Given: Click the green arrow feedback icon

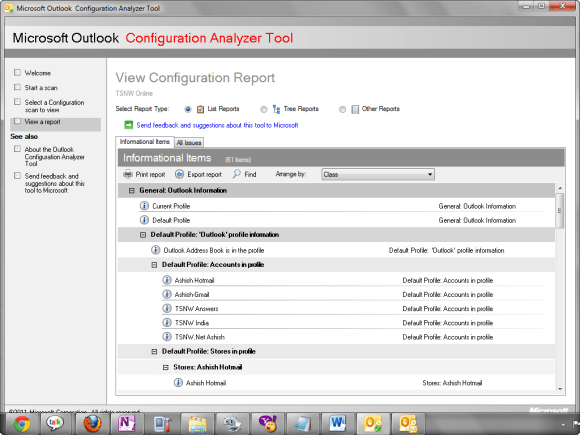Looking at the screenshot, I should click(128, 125).
